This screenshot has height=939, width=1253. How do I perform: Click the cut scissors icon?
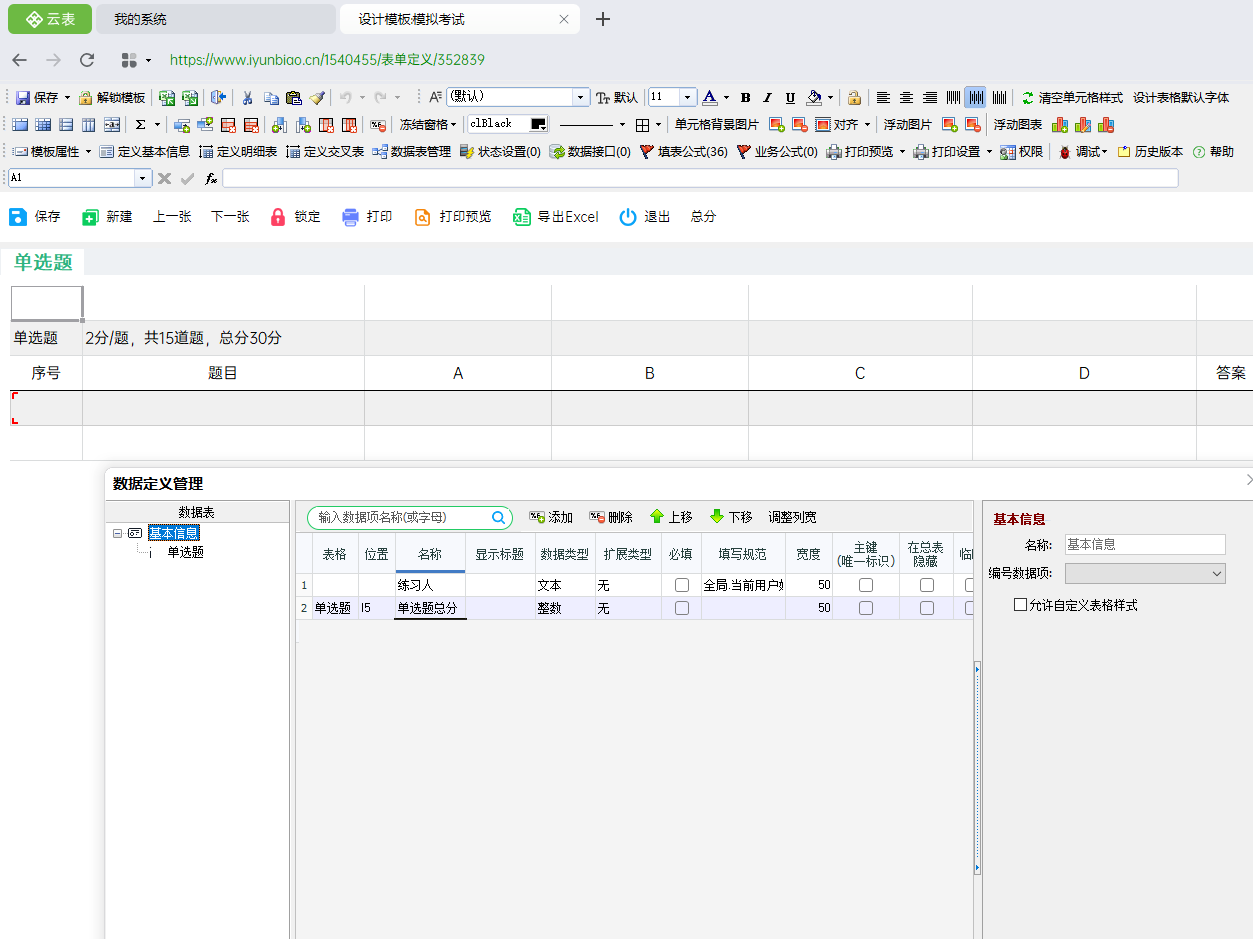point(247,98)
